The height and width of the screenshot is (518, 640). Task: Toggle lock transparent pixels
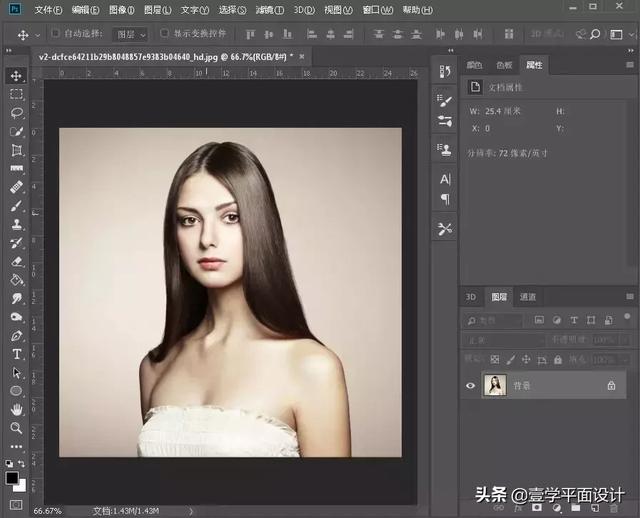pos(495,360)
